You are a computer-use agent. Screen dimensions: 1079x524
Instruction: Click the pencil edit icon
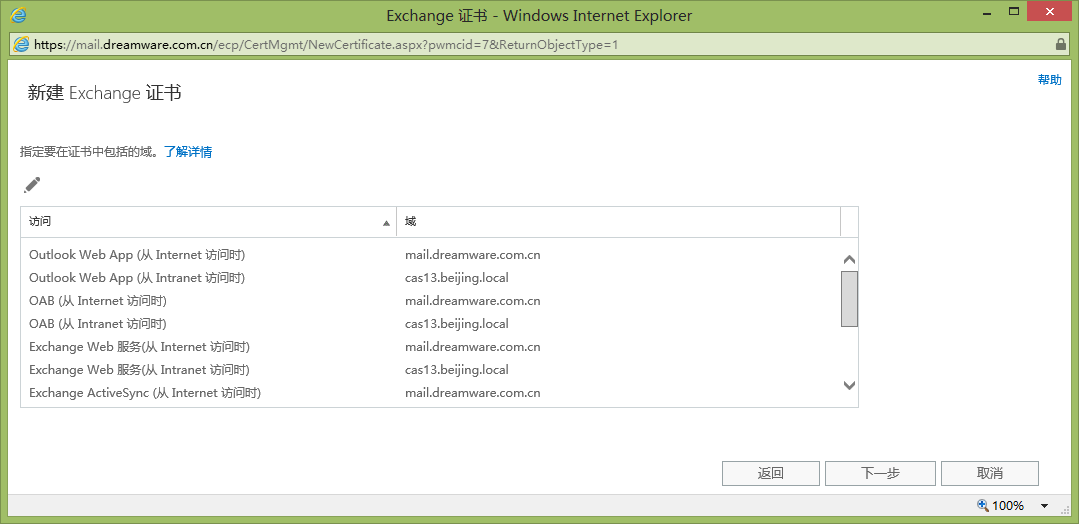tap(32, 185)
